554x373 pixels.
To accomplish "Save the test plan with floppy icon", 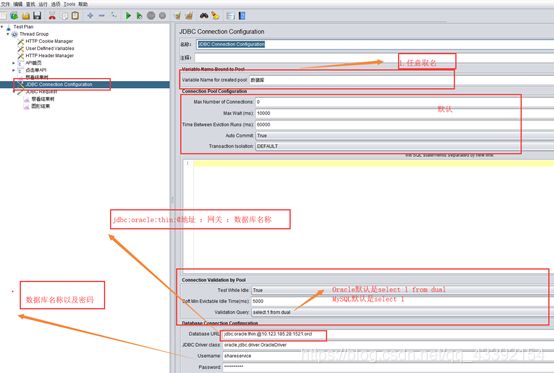I will point(37,16).
